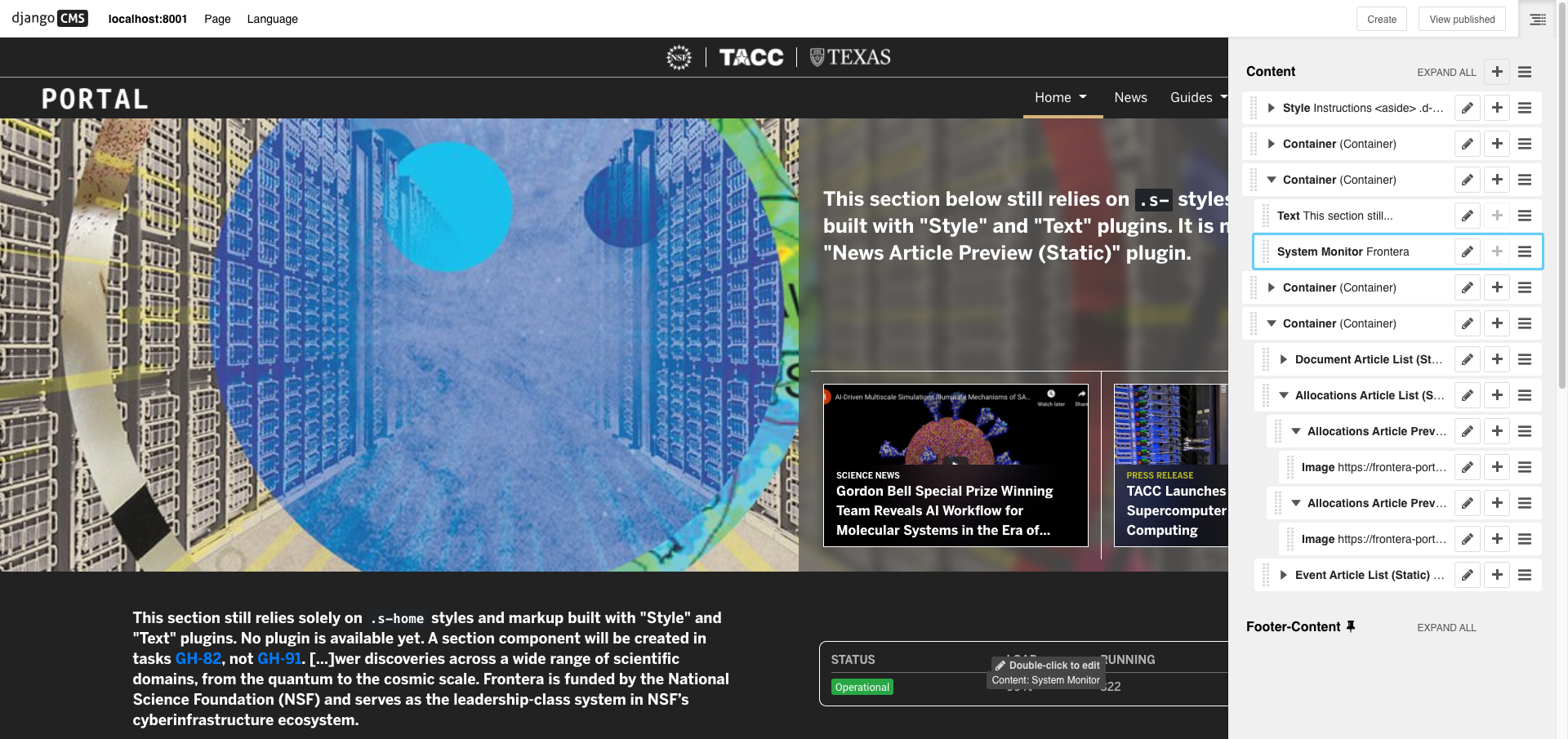Collapse the Container holding Document Article List
Image resolution: width=1568 pixels, height=739 pixels.
click(1271, 323)
